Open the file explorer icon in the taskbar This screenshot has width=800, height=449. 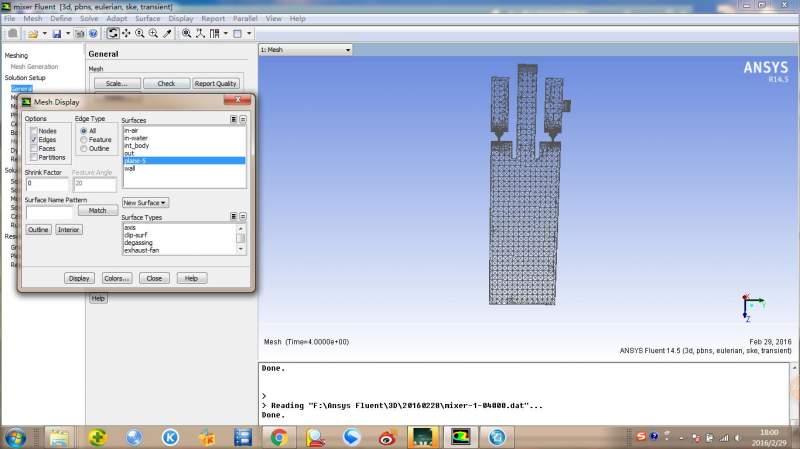(59, 437)
